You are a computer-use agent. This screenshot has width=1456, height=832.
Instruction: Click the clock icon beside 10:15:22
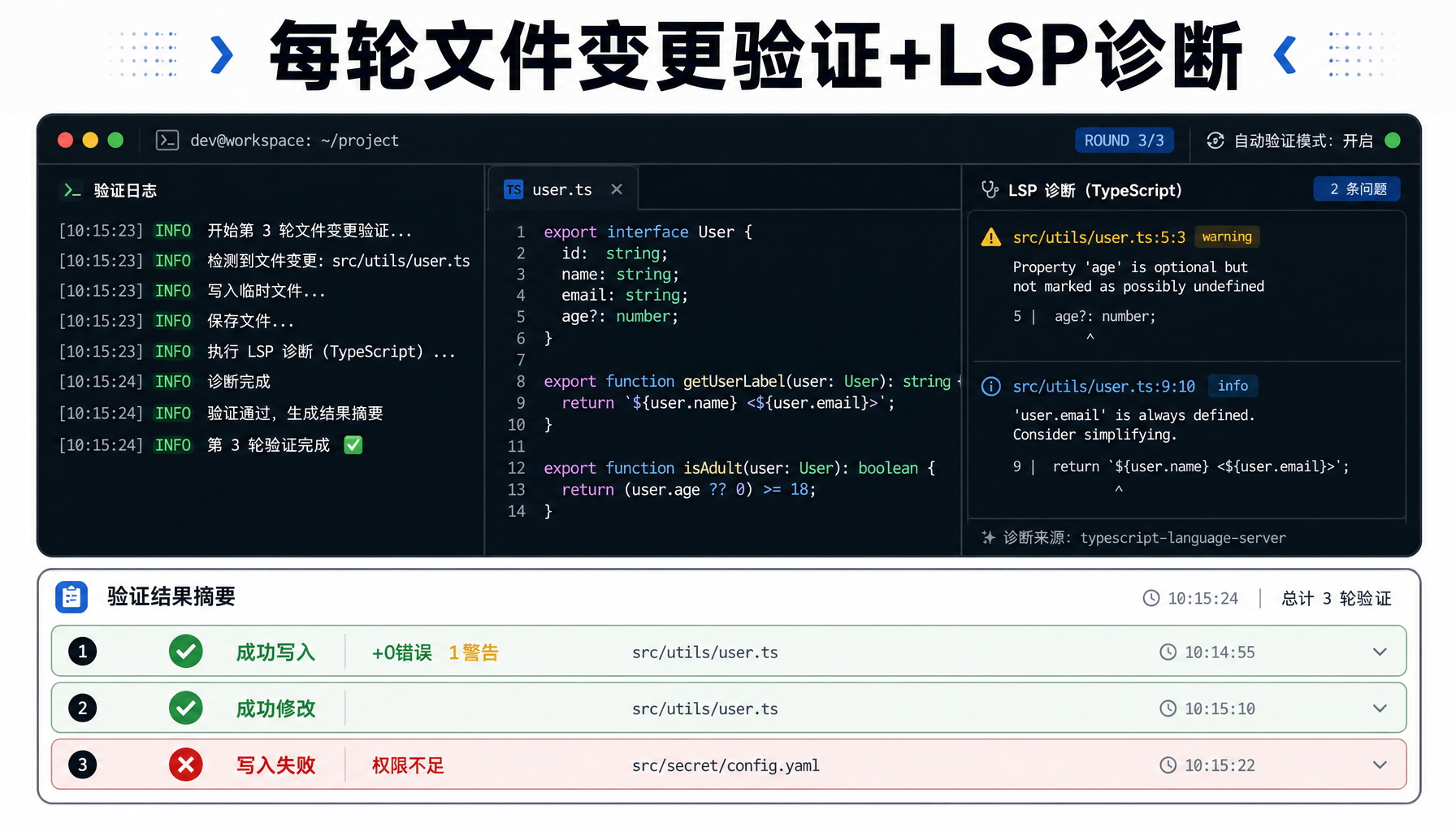click(1168, 765)
